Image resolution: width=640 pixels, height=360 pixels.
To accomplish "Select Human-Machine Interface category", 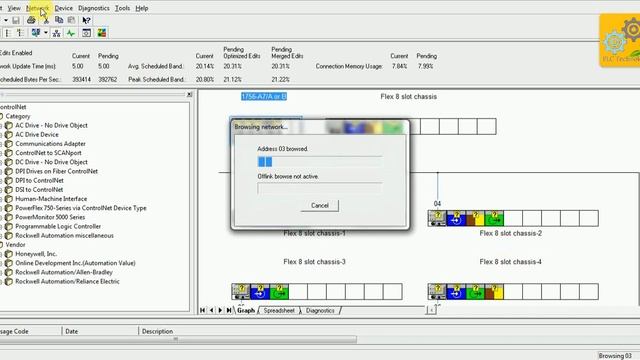I will 51,199.
